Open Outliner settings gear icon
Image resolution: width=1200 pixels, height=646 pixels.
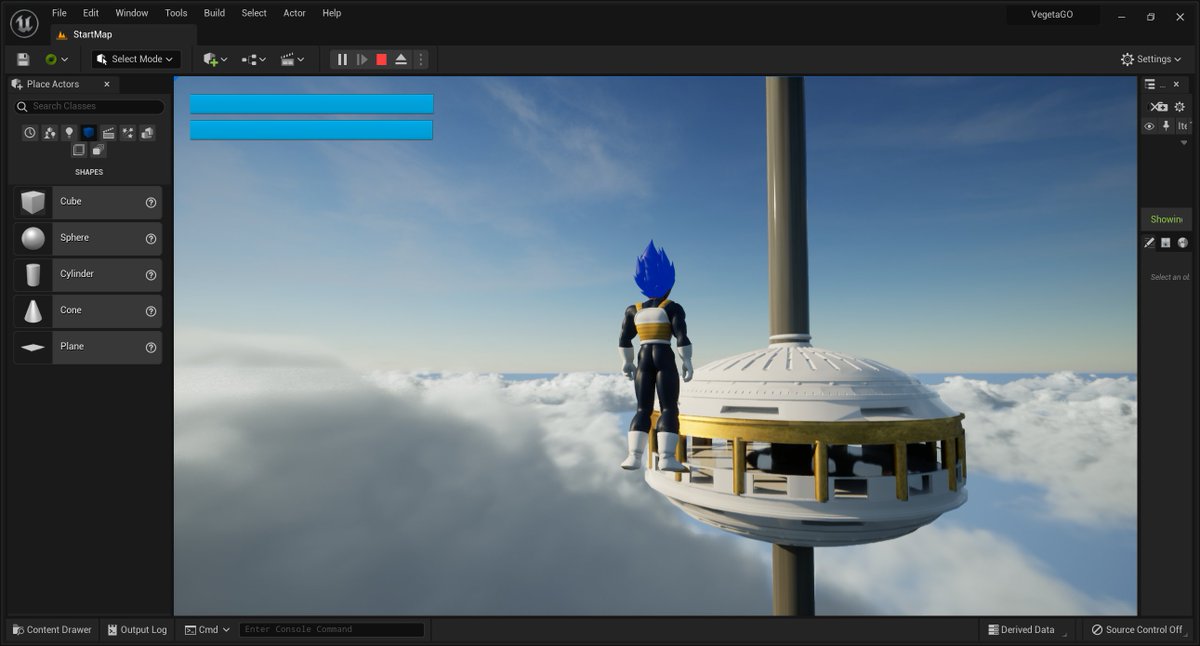[x=1180, y=106]
